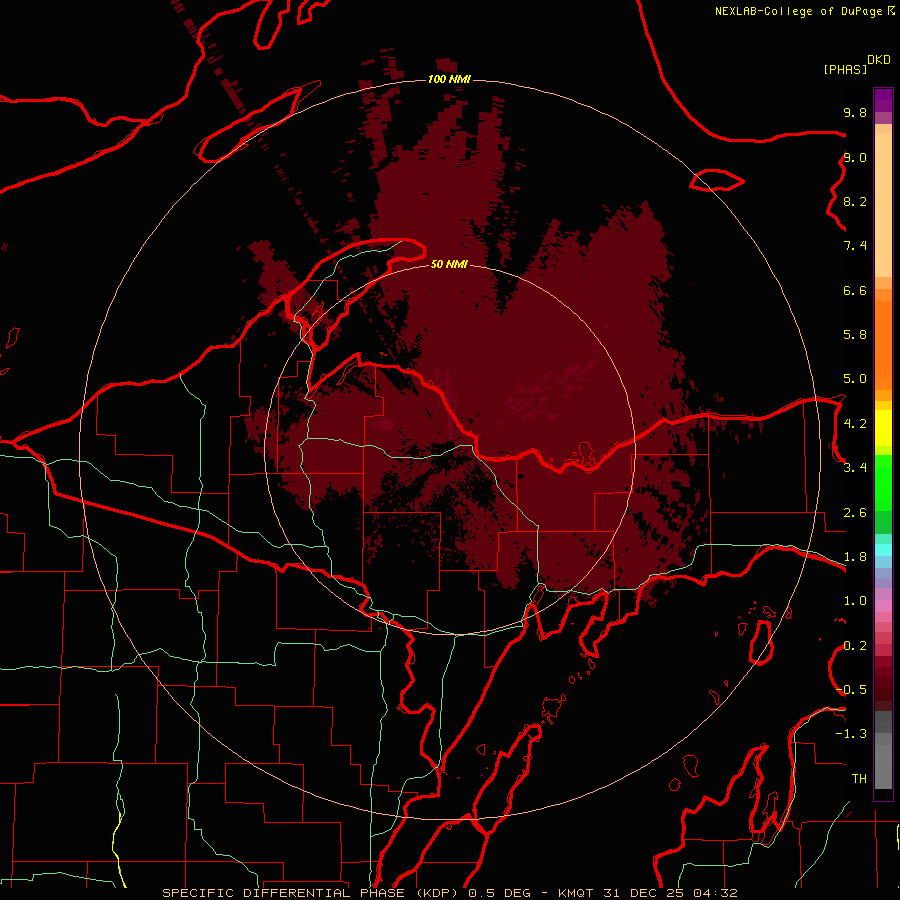Screen dimensions: 900x900
Task: Click the NEXLAB-College of DuPage credit text
Action: point(798,11)
